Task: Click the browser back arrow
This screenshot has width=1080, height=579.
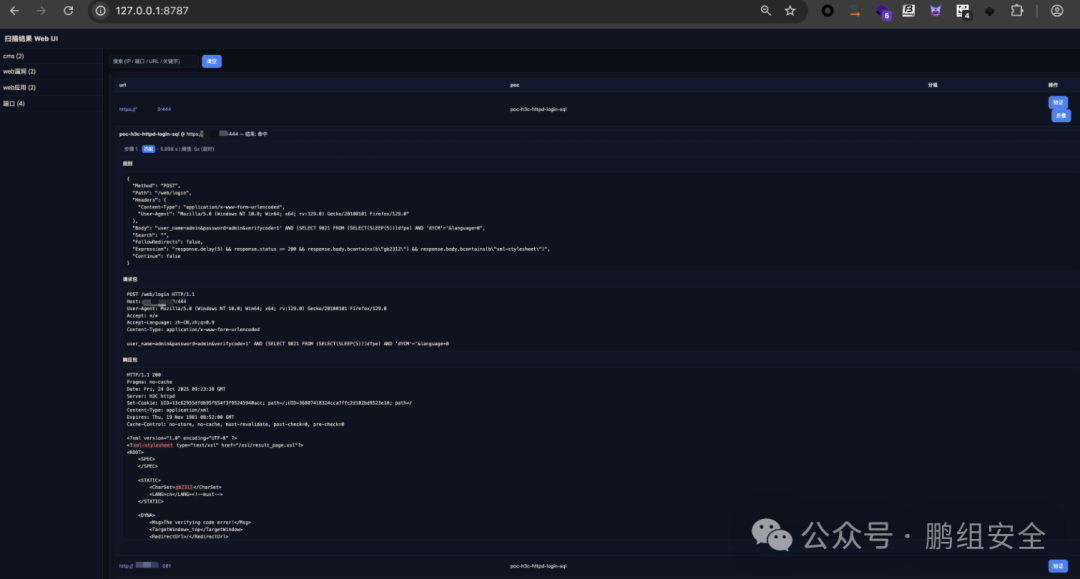Action: [x=14, y=11]
